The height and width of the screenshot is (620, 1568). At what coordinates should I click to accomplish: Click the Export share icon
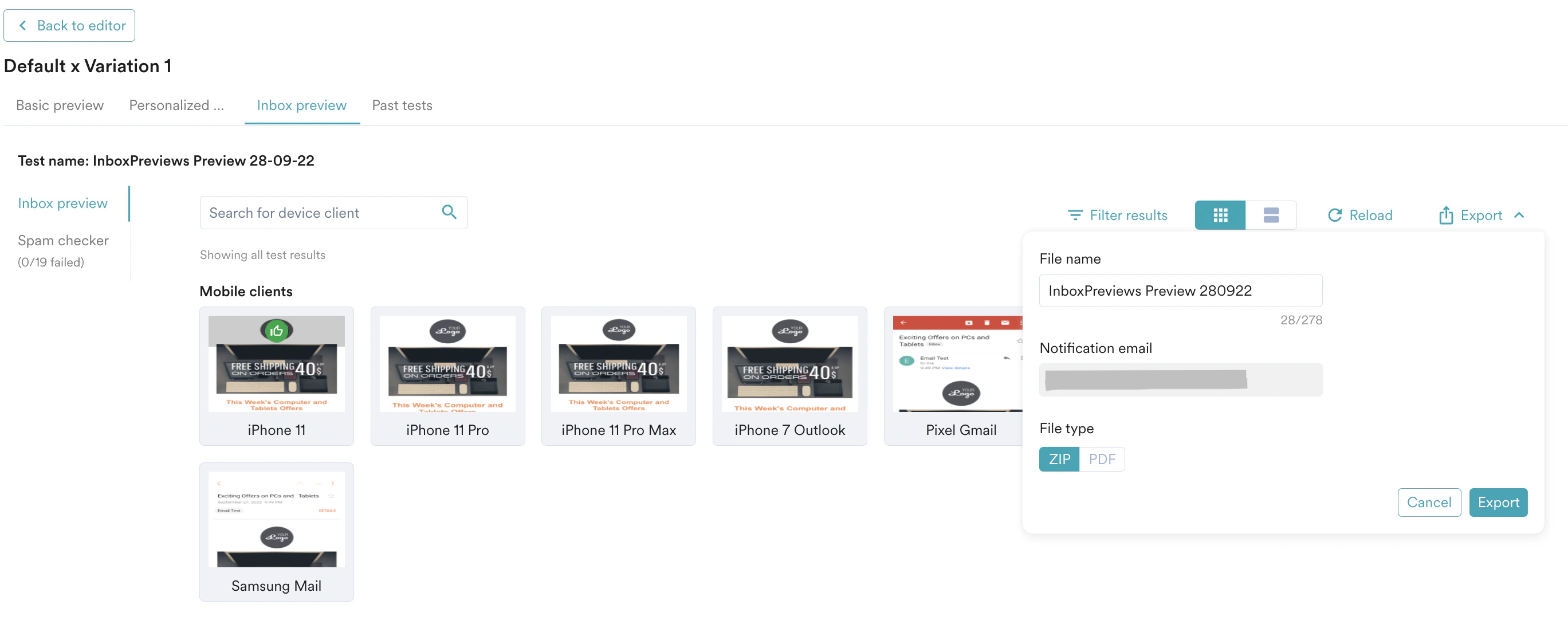[1445, 215]
